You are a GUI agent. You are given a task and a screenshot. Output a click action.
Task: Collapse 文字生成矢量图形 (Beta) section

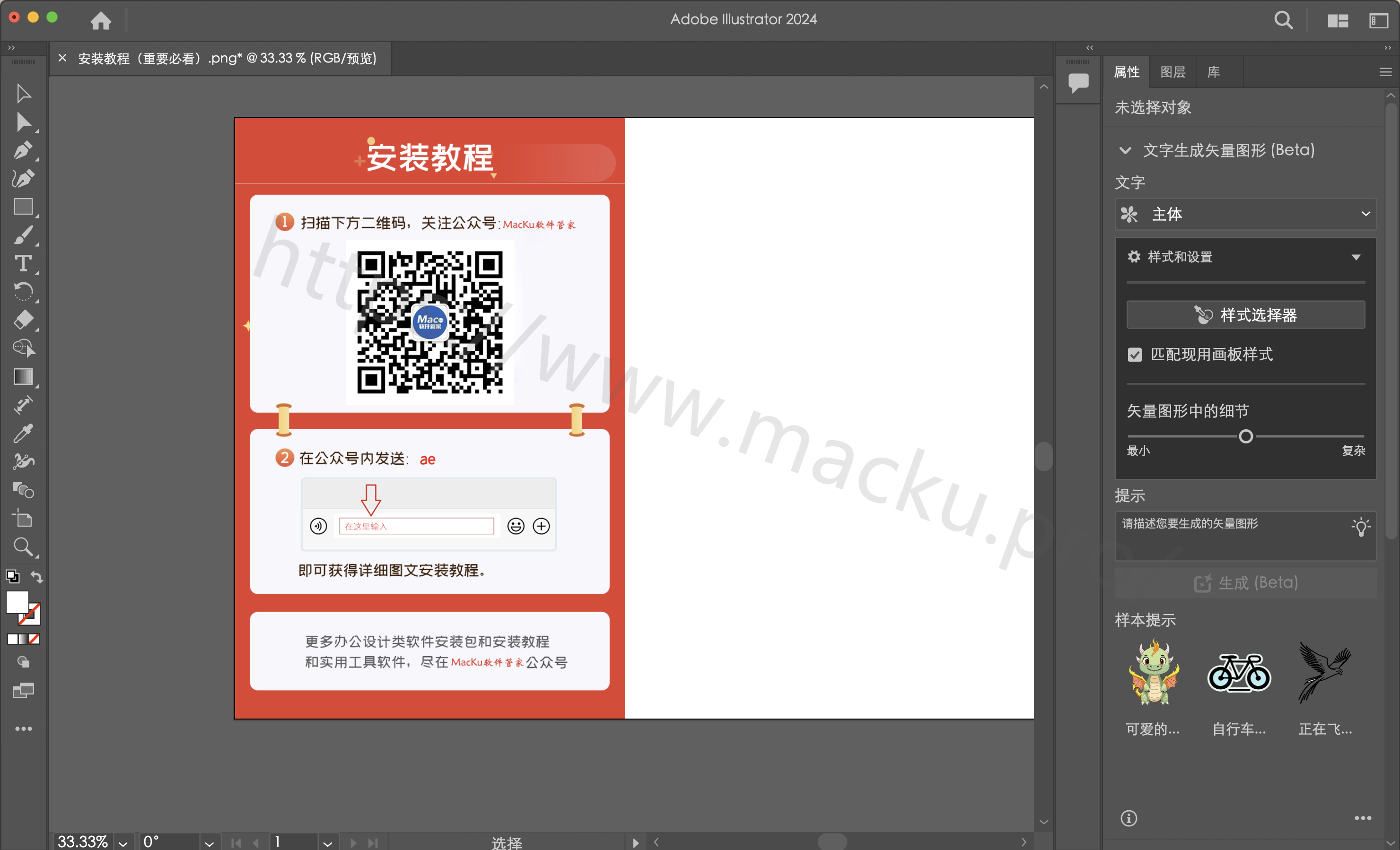click(1125, 150)
